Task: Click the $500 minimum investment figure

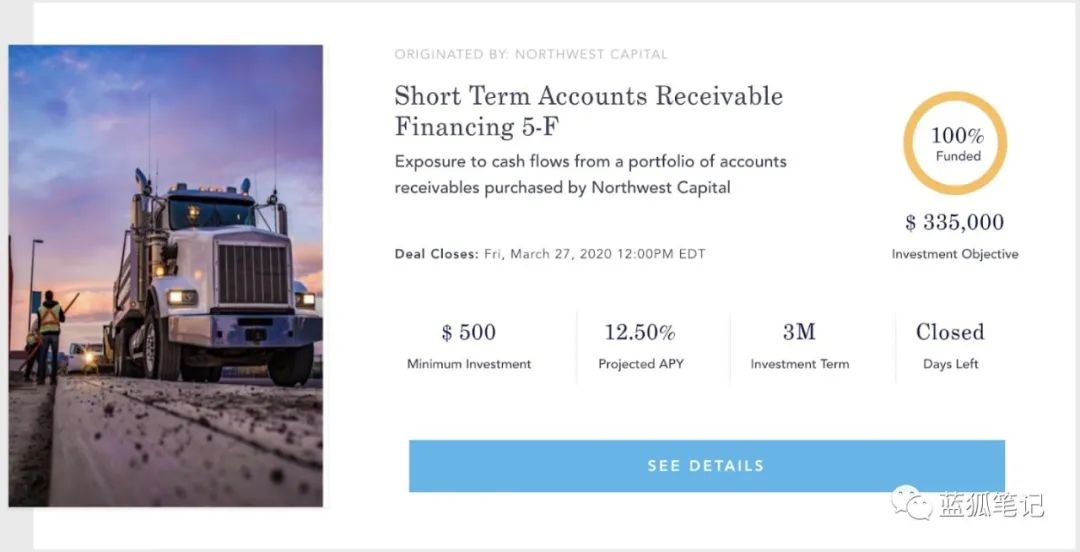Action: coord(468,332)
